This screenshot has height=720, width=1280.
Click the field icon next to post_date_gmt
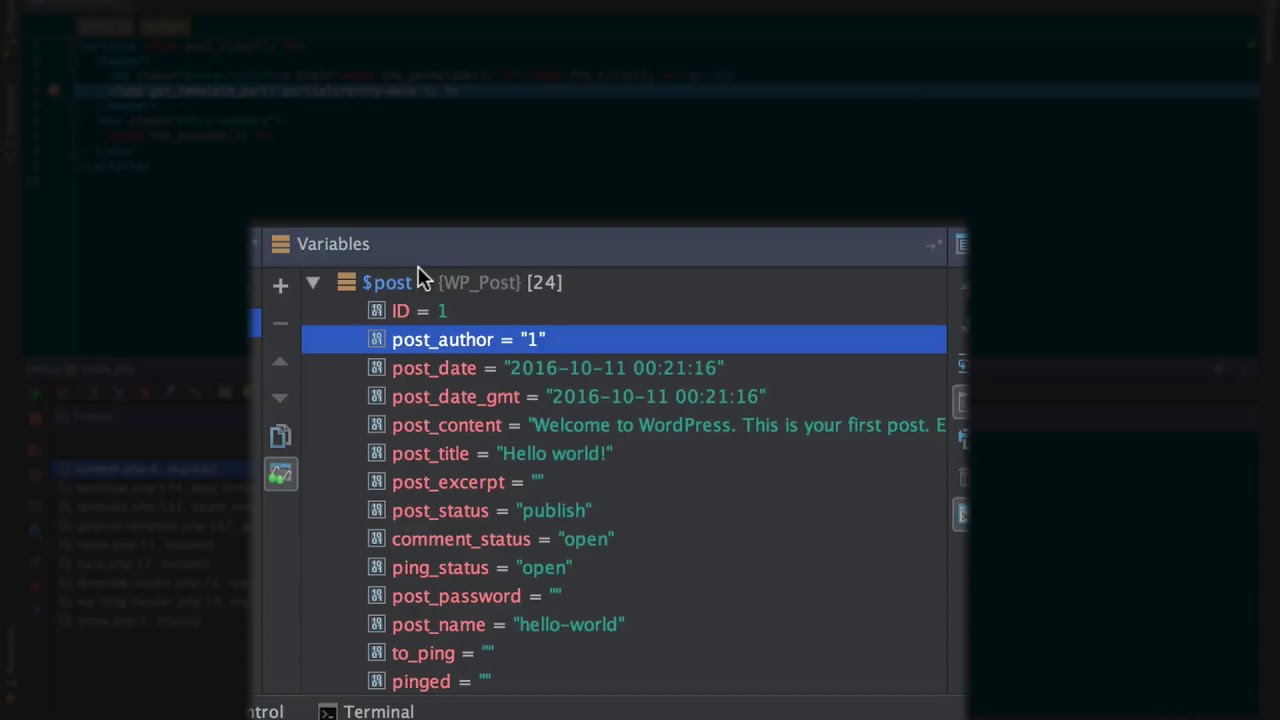pos(376,397)
